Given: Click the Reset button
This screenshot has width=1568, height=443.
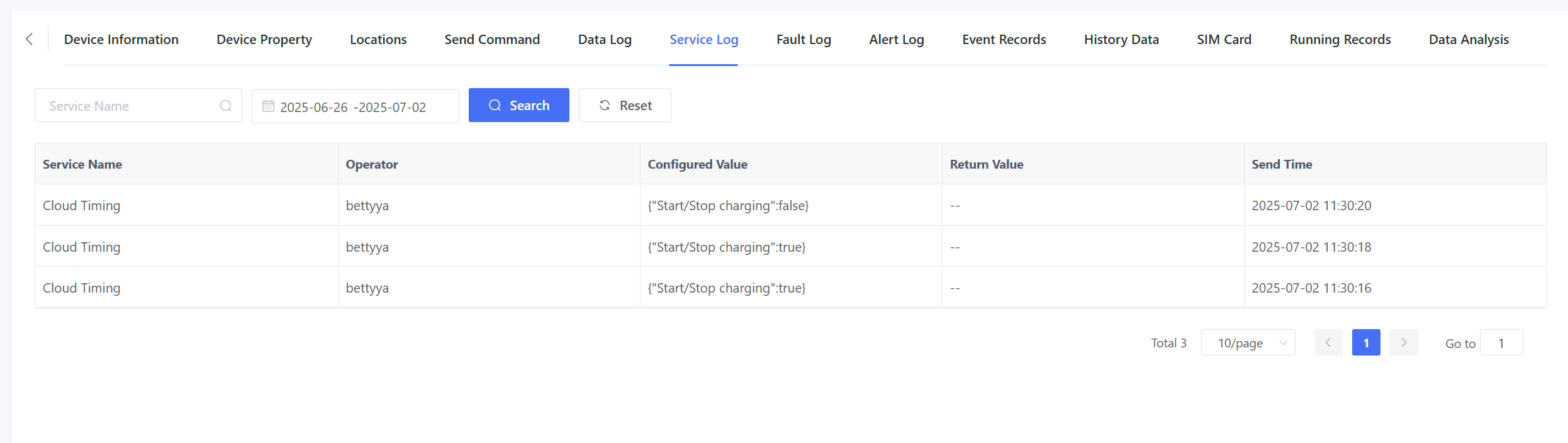Looking at the screenshot, I should 625,105.
